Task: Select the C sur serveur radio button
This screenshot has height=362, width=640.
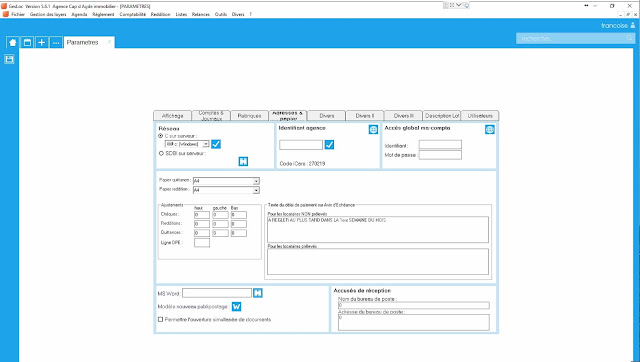Action: (160, 136)
